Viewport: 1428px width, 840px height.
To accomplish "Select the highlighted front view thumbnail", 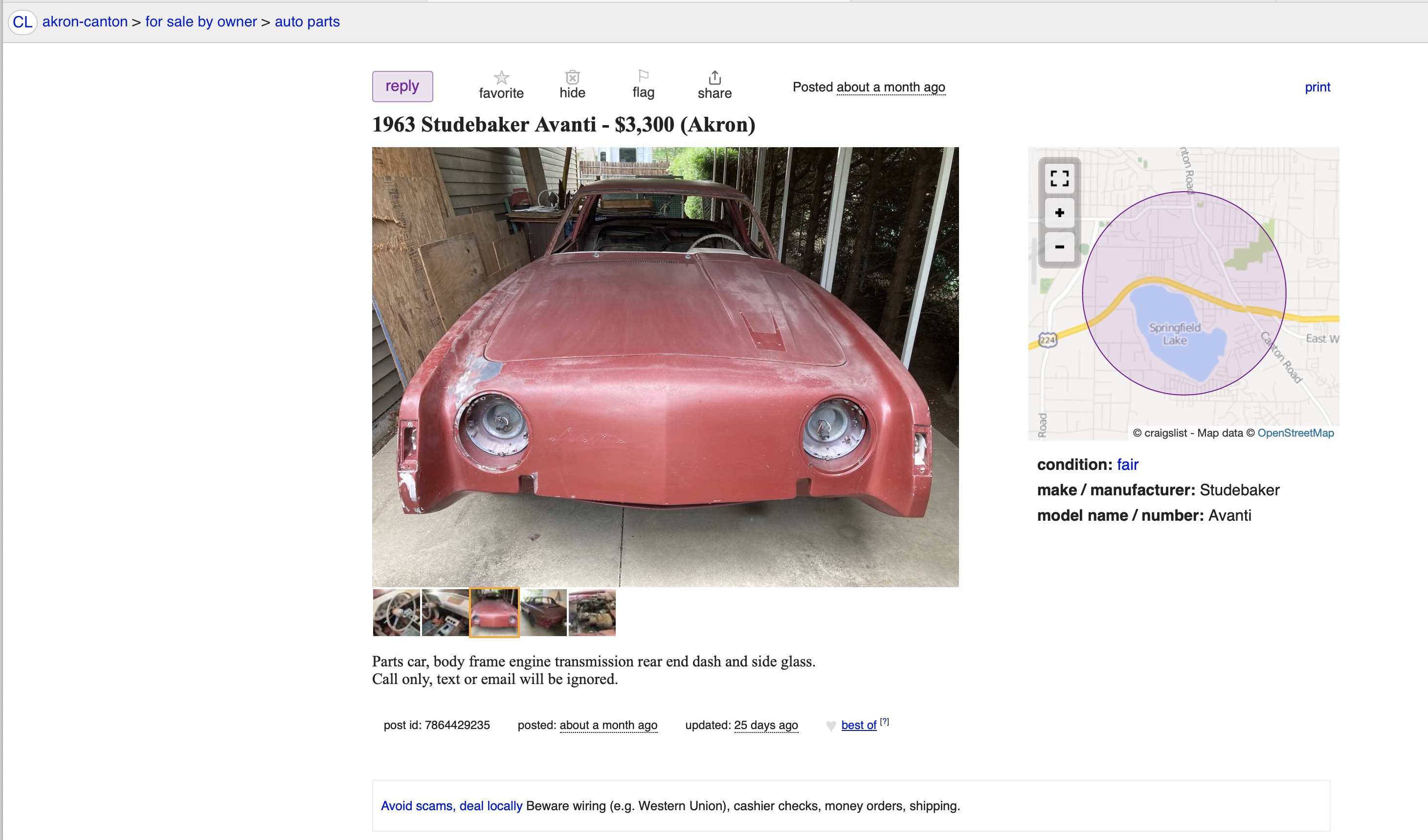I will 494,612.
